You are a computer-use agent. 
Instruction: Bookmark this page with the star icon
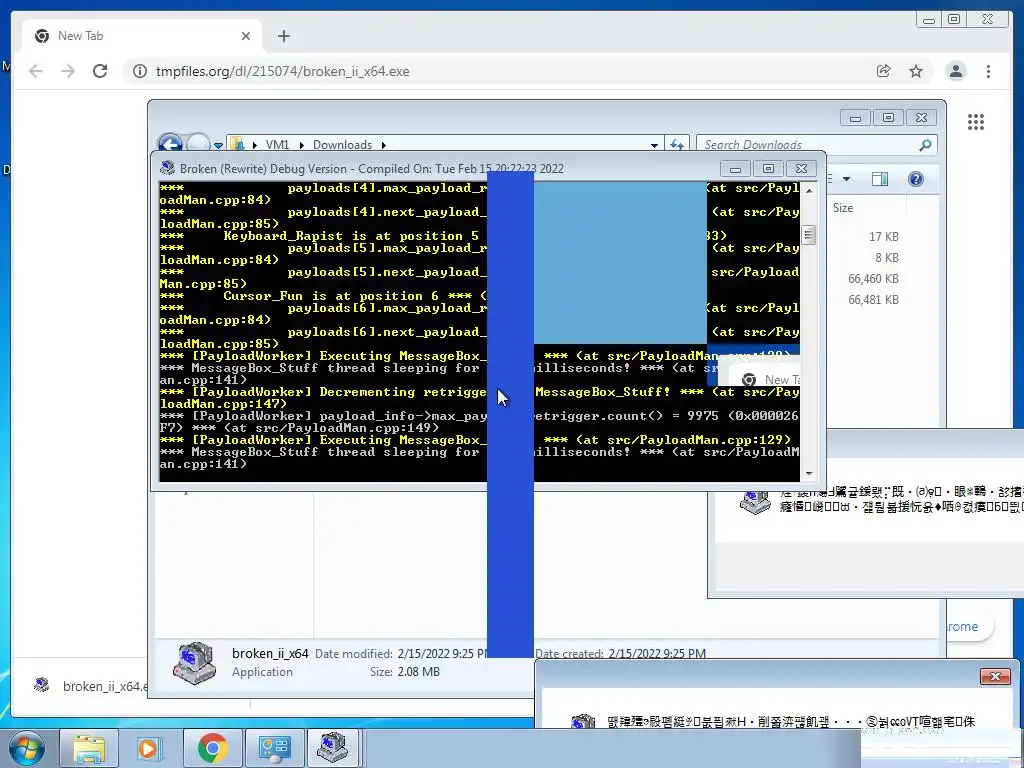(916, 71)
